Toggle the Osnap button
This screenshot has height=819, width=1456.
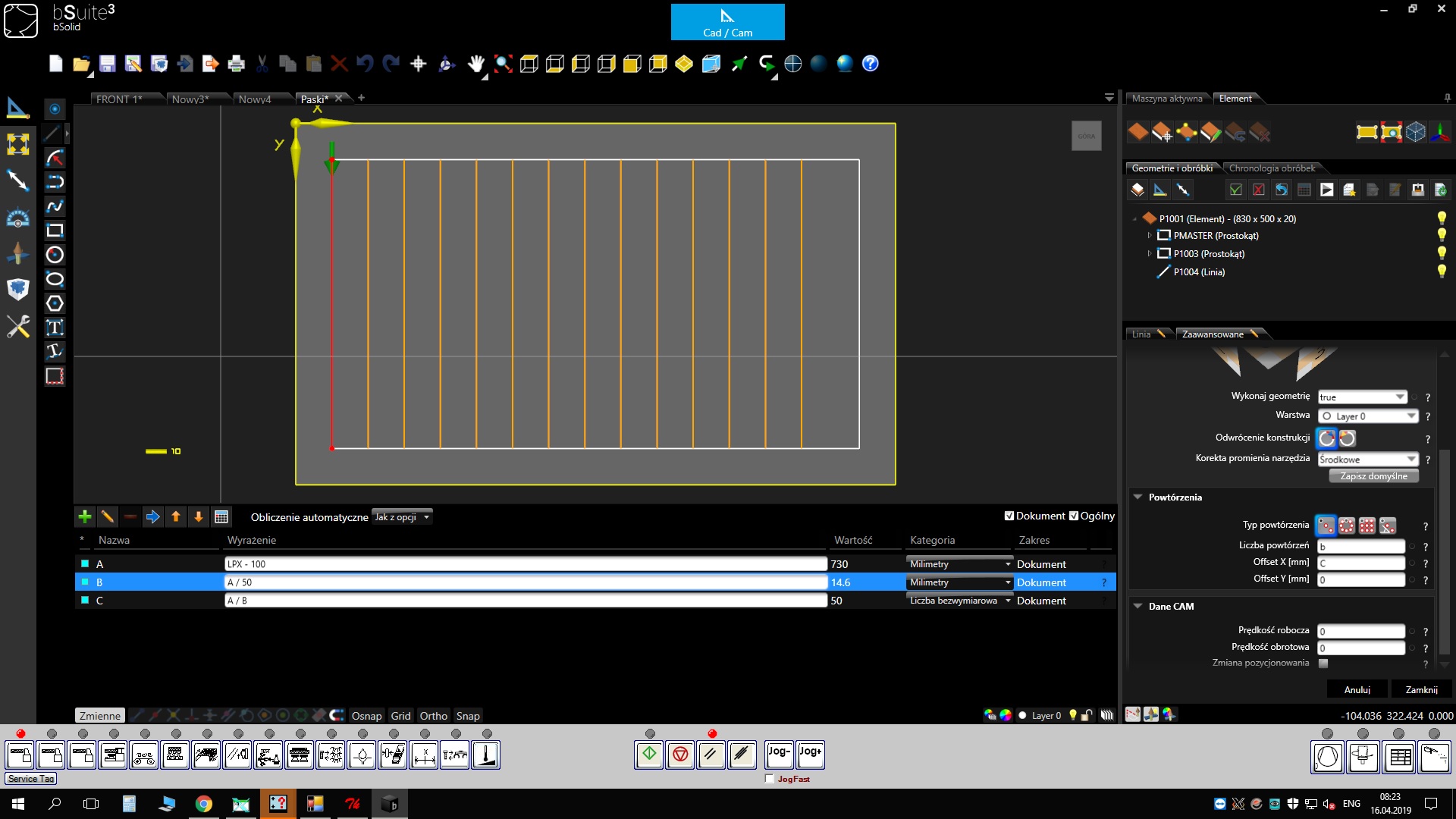[366, 716]
